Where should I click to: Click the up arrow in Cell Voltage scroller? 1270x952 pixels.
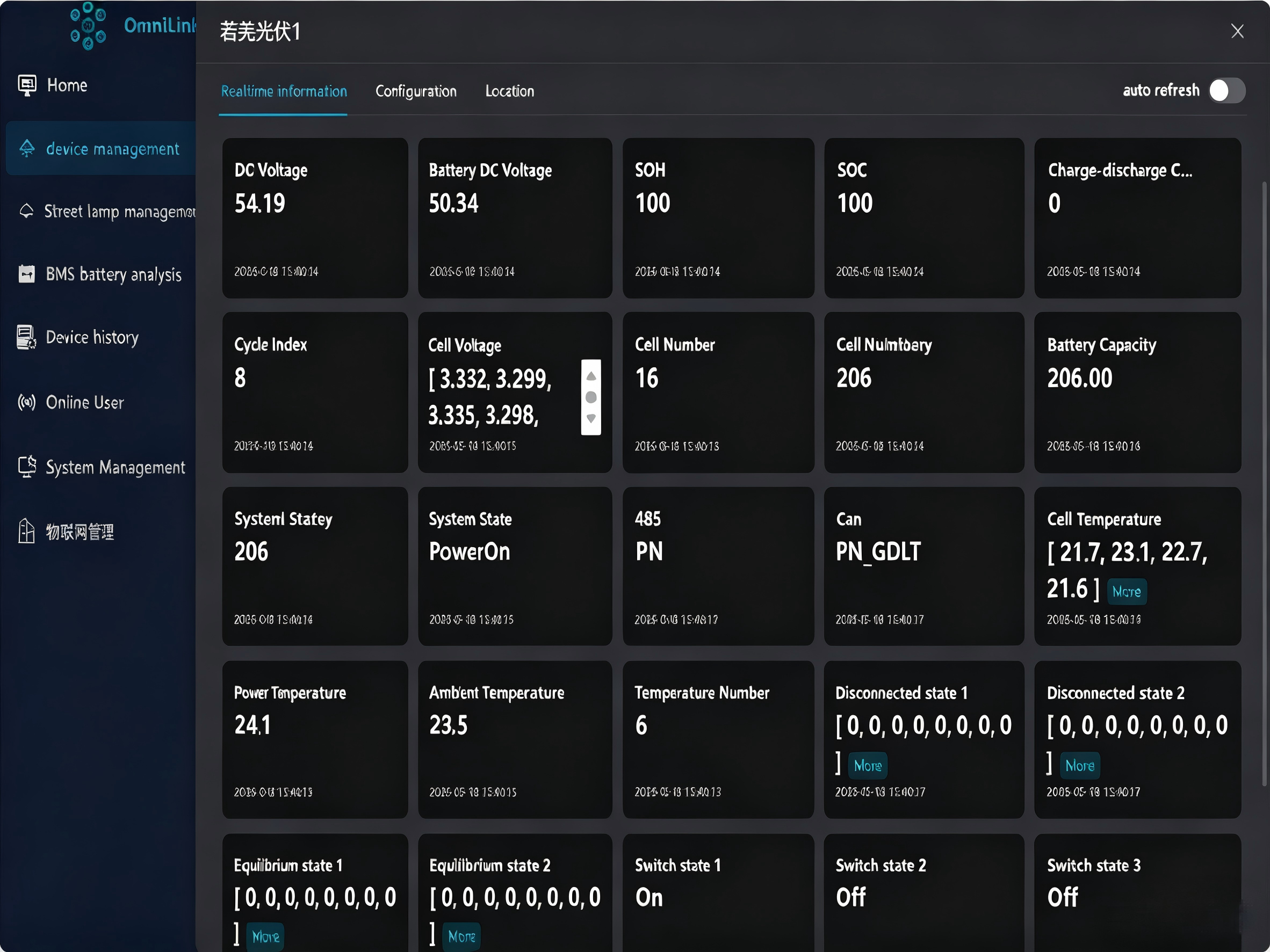click(591, 376)
